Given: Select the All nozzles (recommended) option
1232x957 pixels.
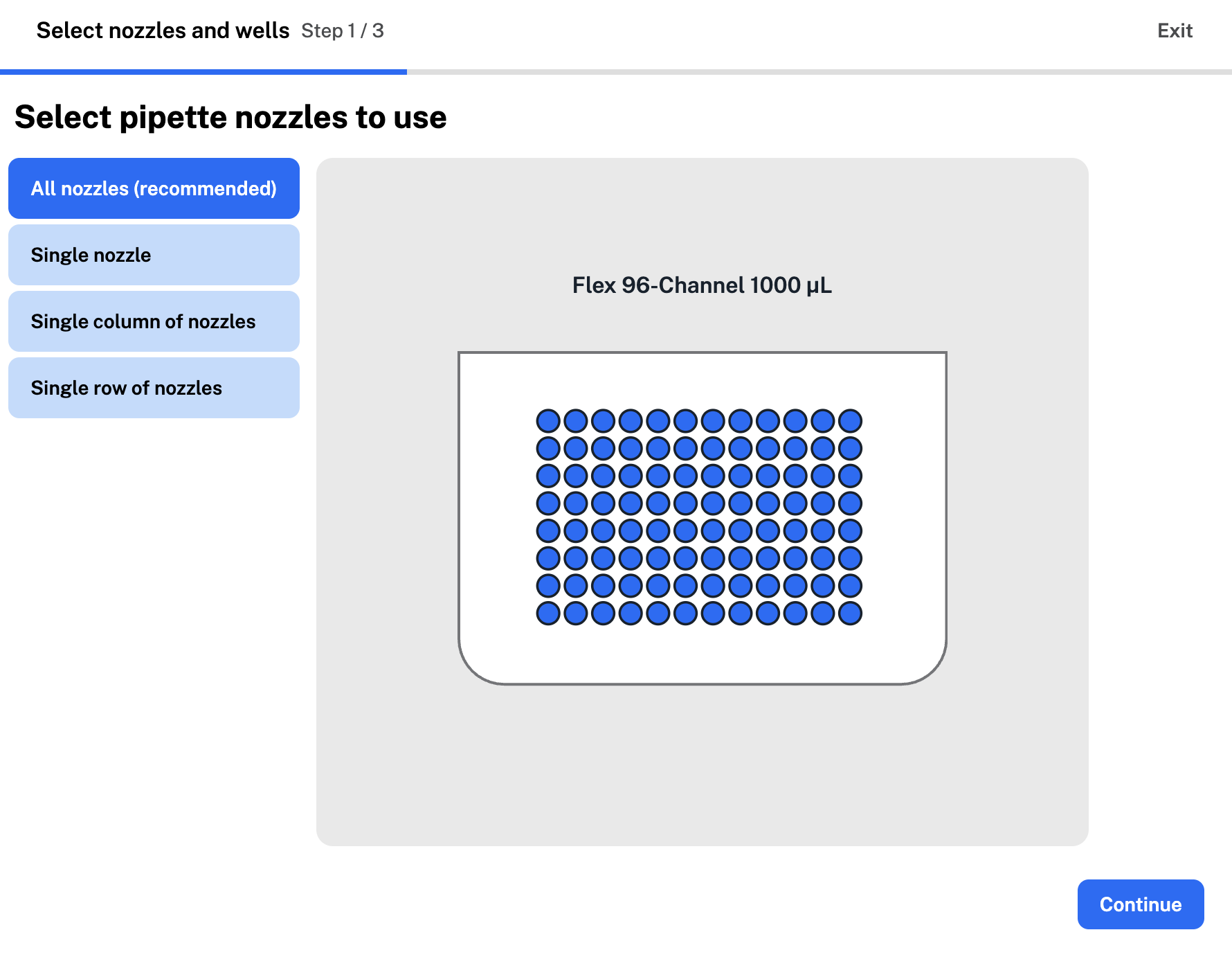Looking at the screenshot, I should [154, 188].
